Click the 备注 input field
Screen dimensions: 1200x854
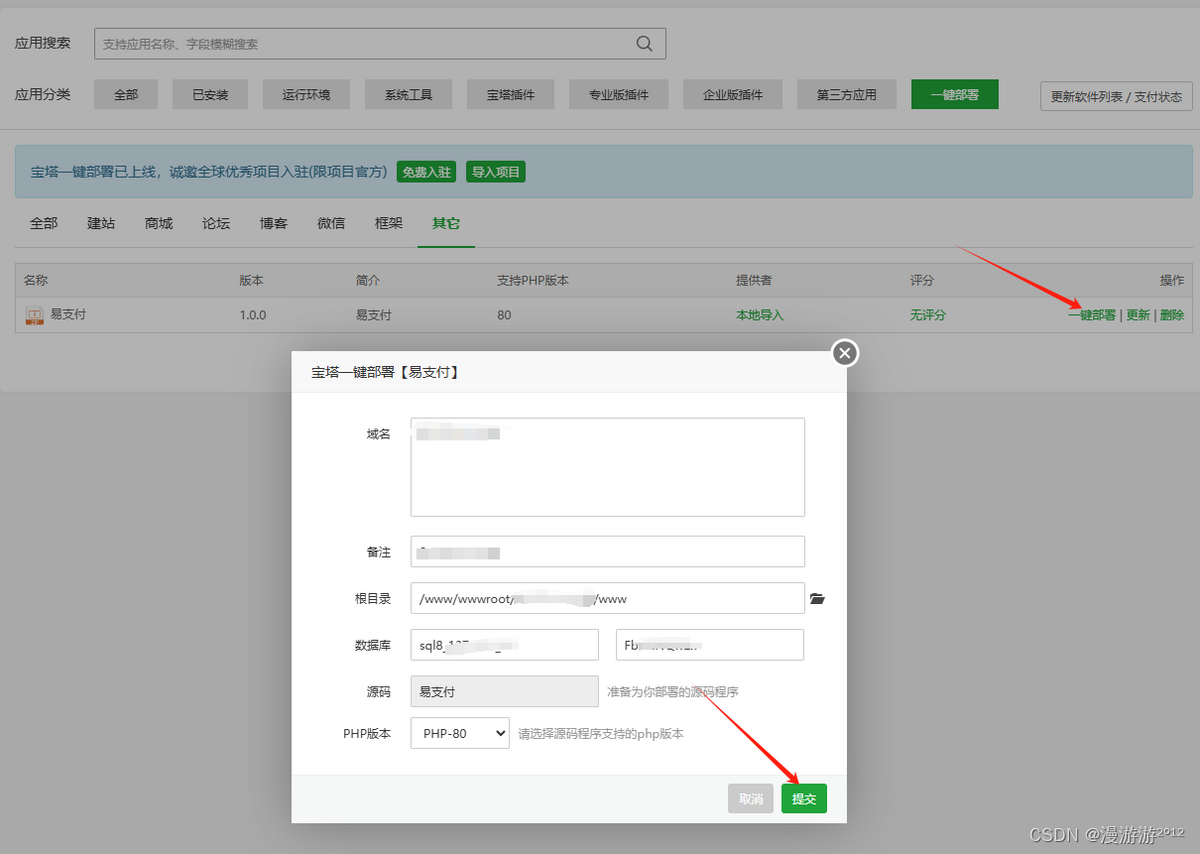click(608, 552)
